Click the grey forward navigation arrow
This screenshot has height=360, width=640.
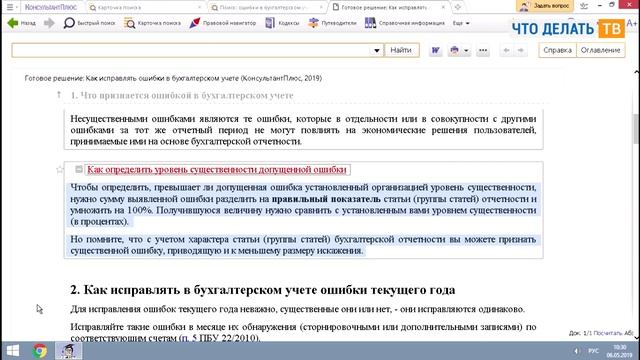coord(49,23)
